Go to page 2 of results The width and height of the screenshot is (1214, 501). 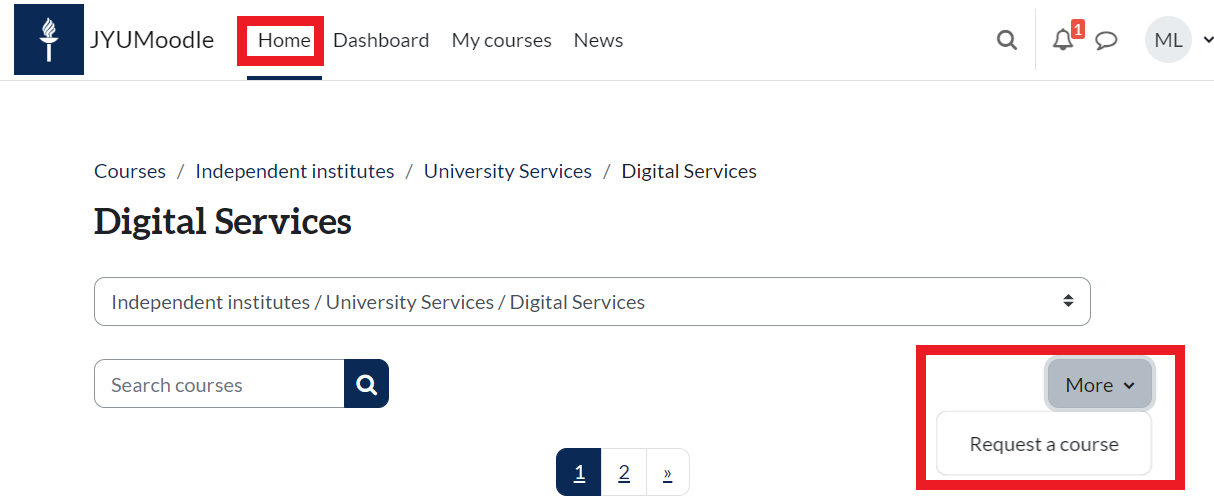pos(624,473)
